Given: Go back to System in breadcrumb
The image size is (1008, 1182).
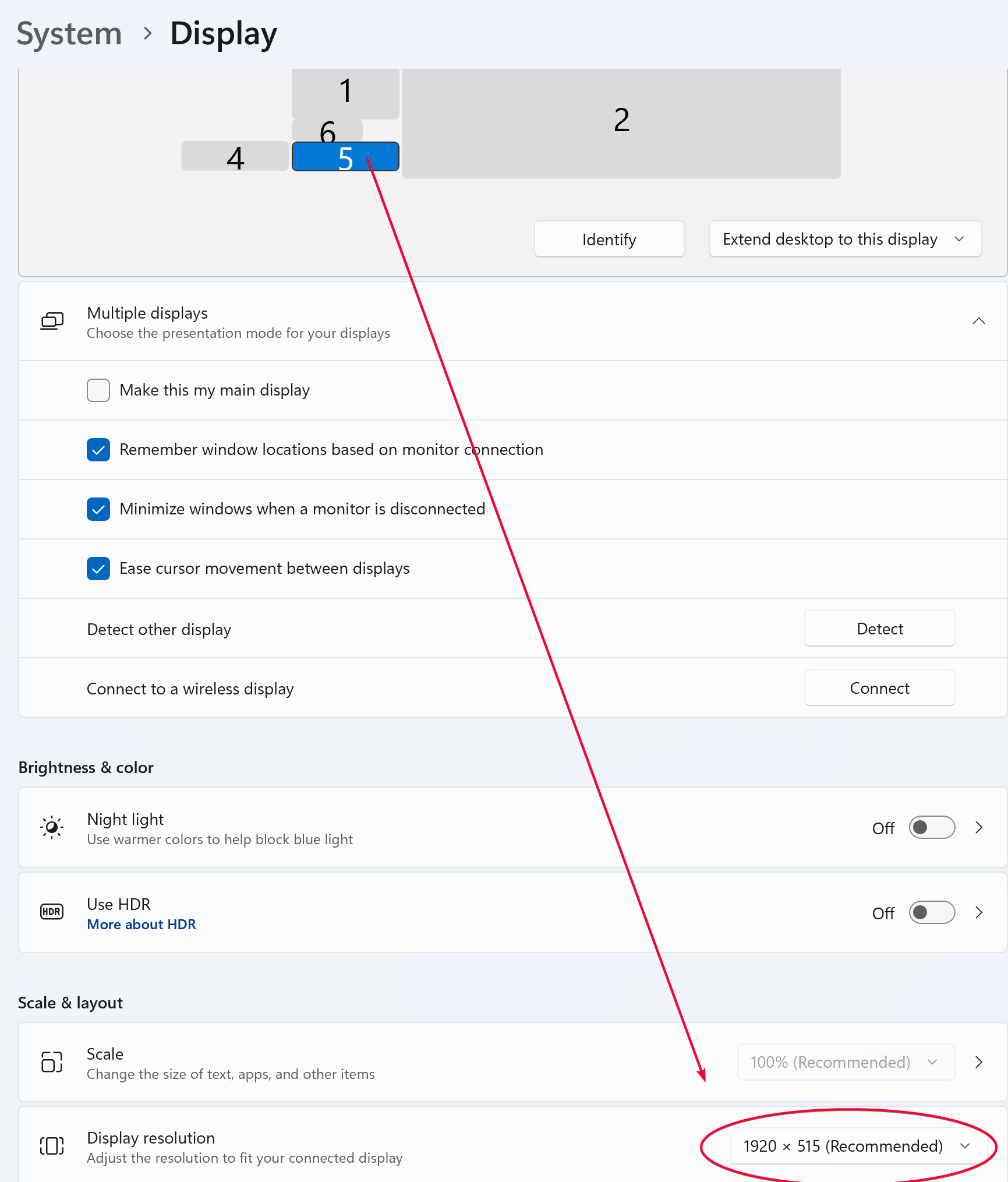Looking at the screenshot, I should coord(69,33).
